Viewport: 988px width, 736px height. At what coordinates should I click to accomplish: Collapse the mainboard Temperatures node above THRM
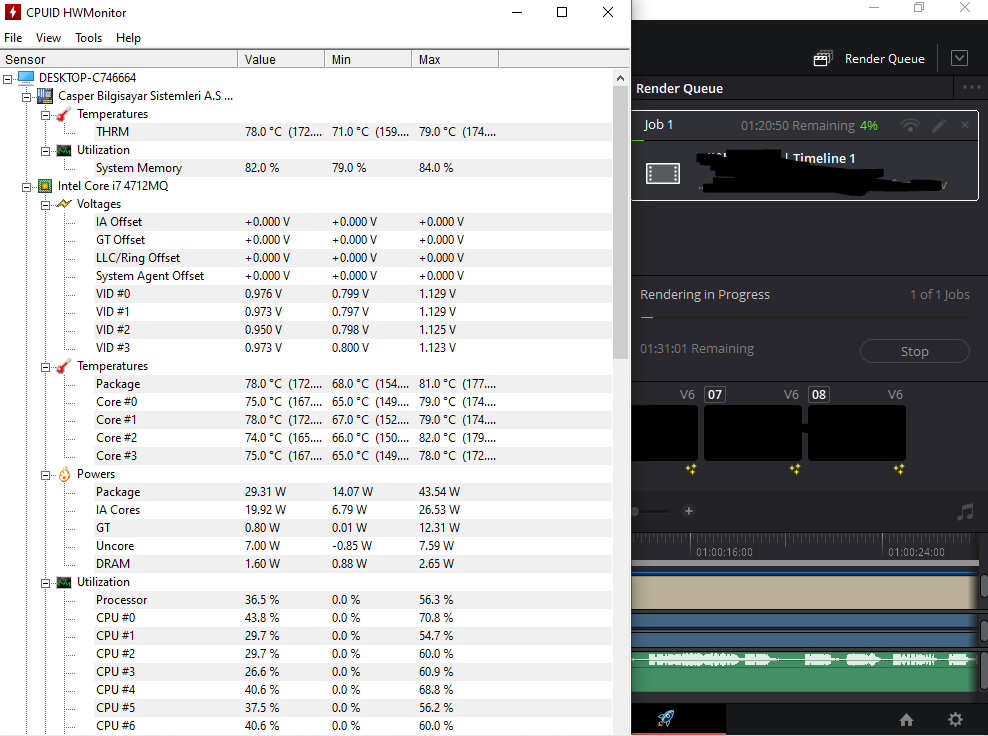45,115
